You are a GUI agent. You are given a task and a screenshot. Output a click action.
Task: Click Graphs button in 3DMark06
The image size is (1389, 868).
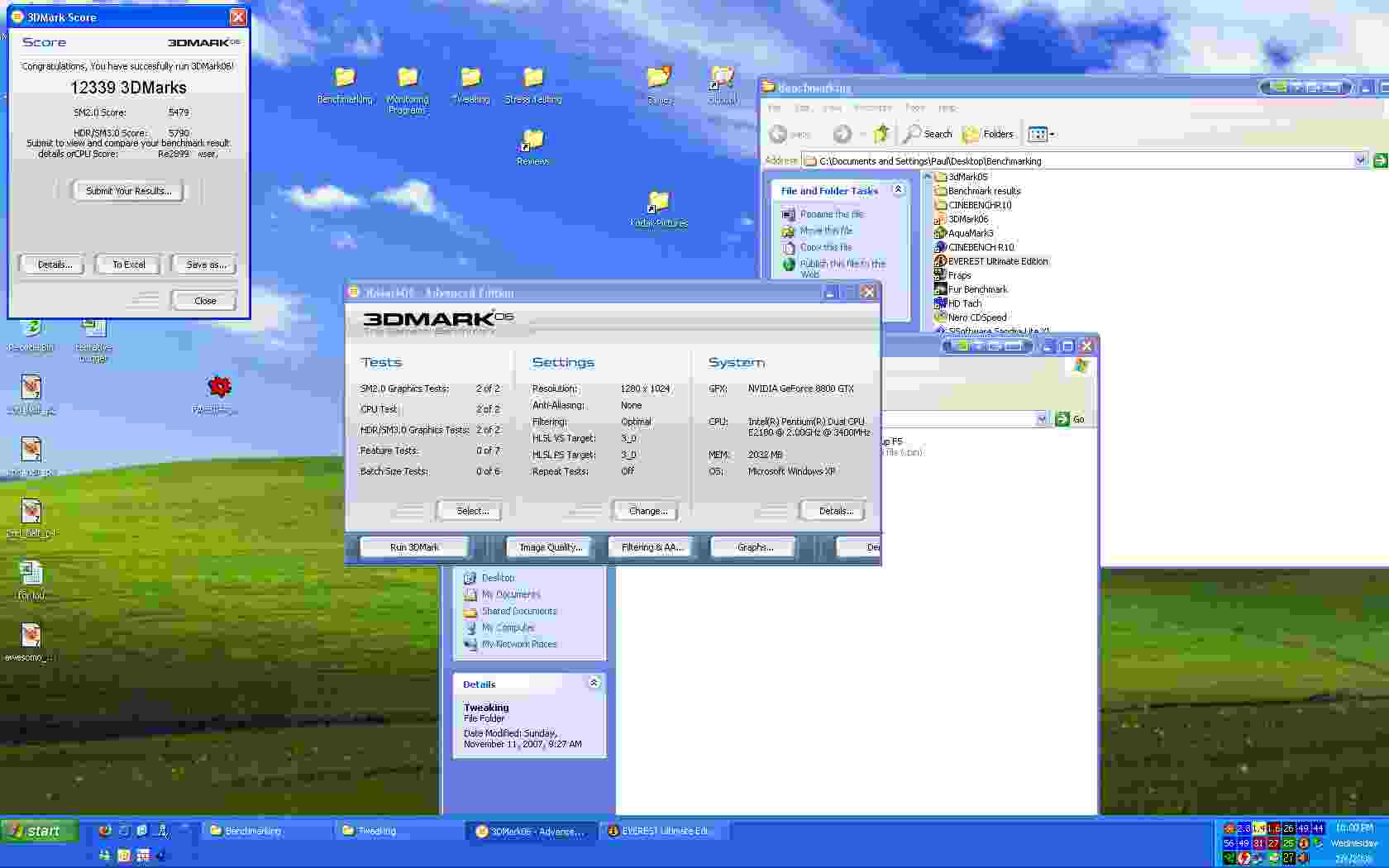click(754, 547)
